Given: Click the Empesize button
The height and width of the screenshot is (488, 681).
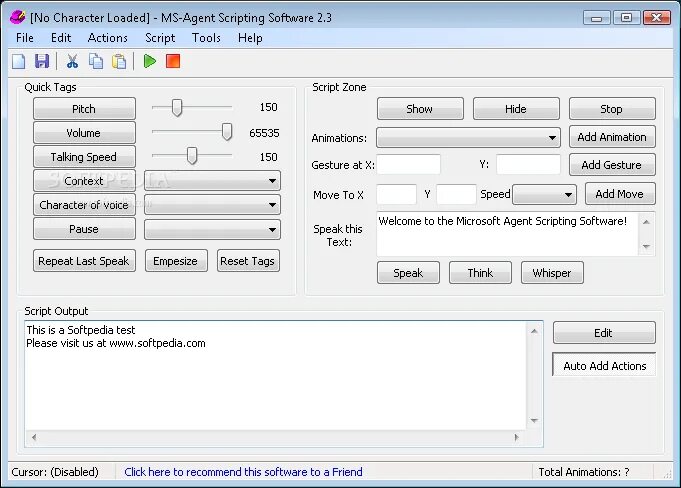Looking at the screenshot, I should coord(176,260).
